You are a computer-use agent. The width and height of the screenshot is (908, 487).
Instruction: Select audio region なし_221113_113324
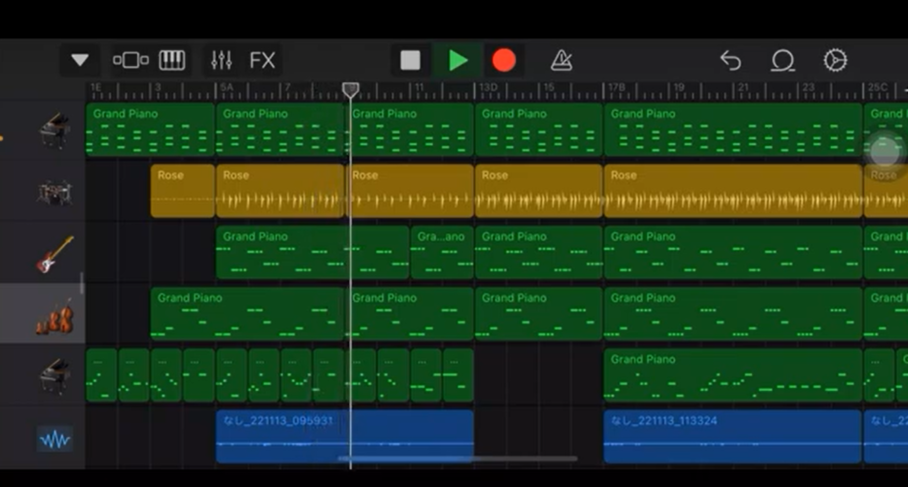click(733, 437)
